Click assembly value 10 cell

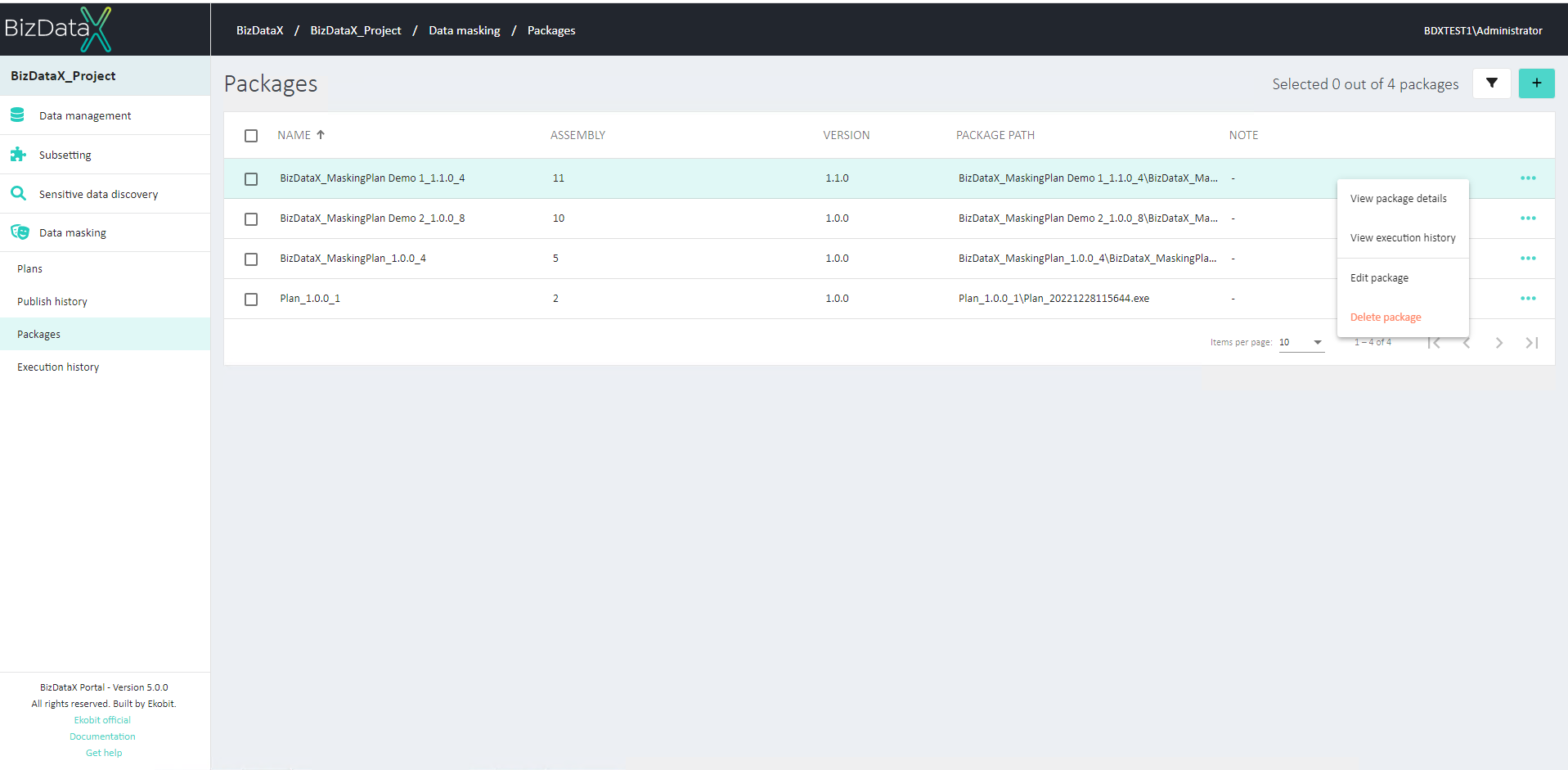pyautogui.click(x=559, y=218)
